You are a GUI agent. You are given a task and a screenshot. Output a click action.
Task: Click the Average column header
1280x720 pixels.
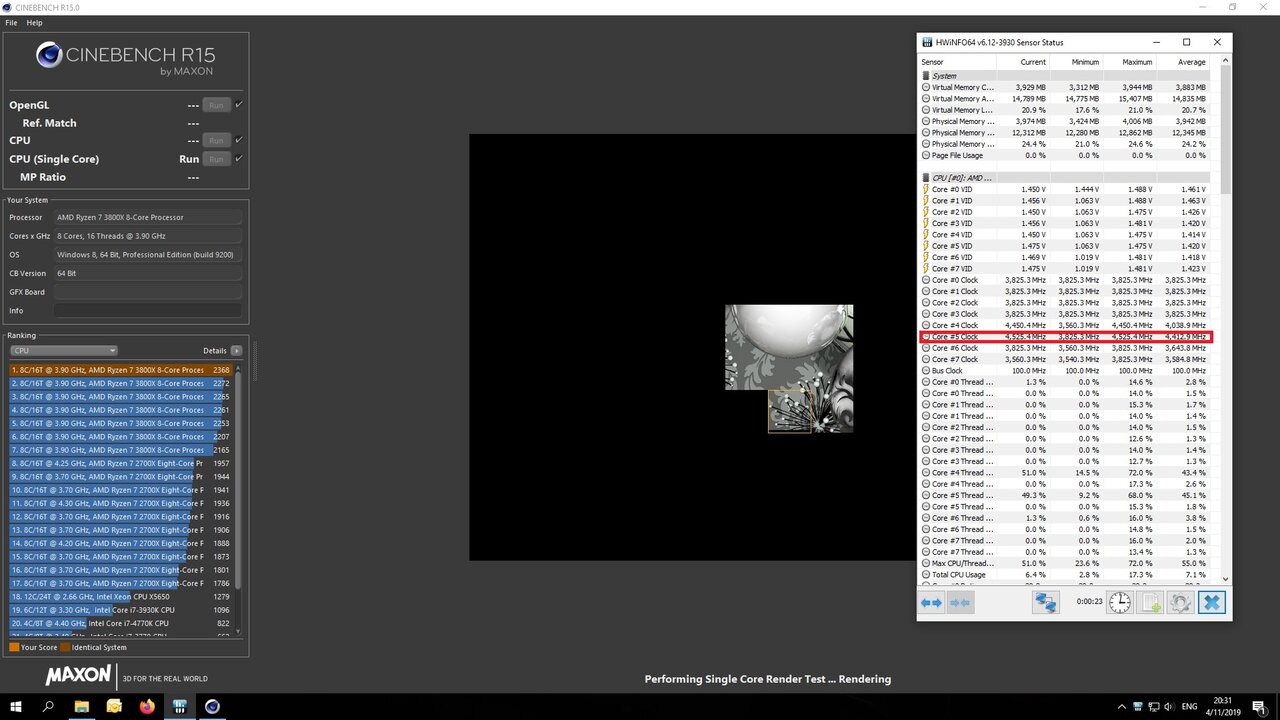pos(1182,62)
